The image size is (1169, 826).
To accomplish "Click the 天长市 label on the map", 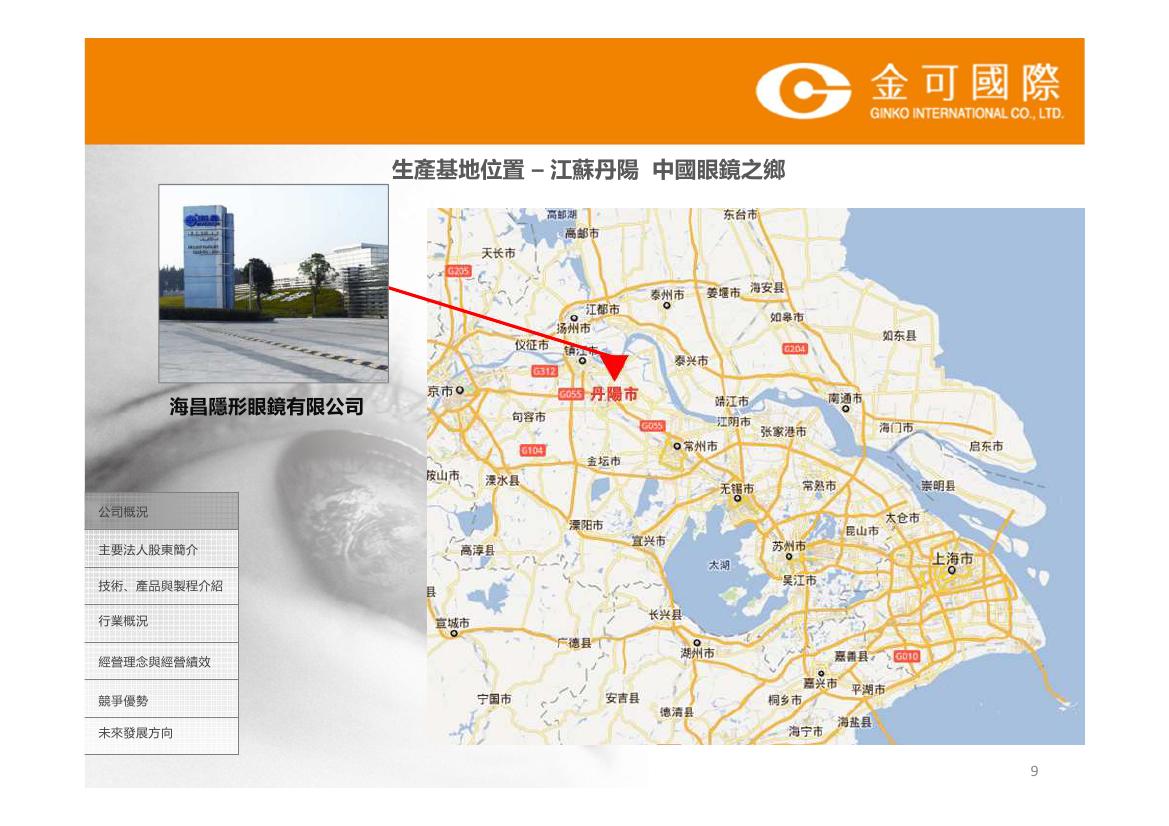I will pyautogui.click(x=498, y=253).
